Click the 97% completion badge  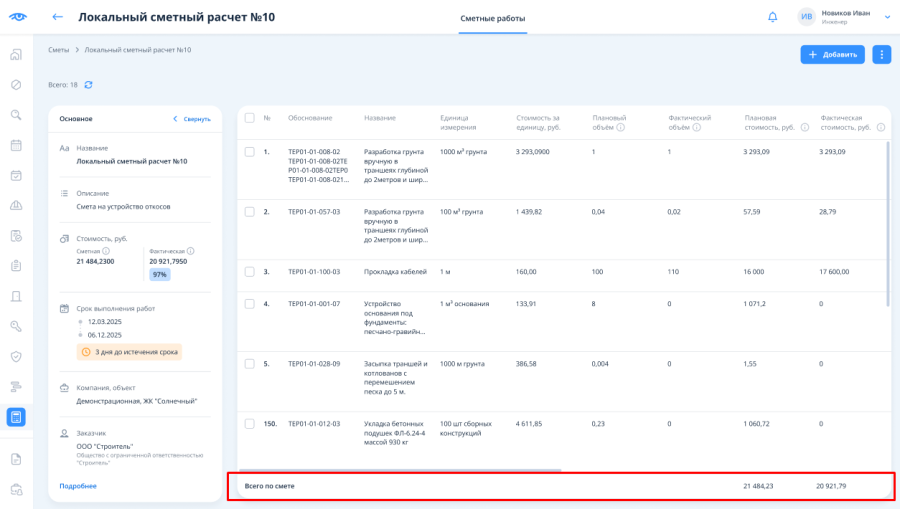(160, 275)
